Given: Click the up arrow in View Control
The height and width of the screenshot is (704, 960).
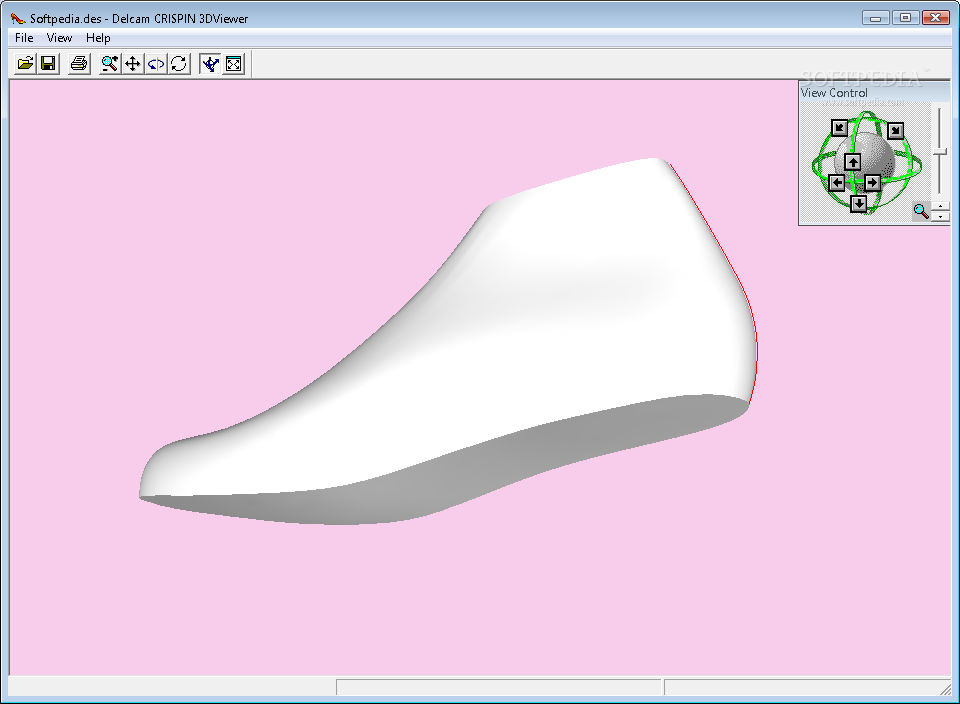Looking at the screenshot, I should coord(853,162).
